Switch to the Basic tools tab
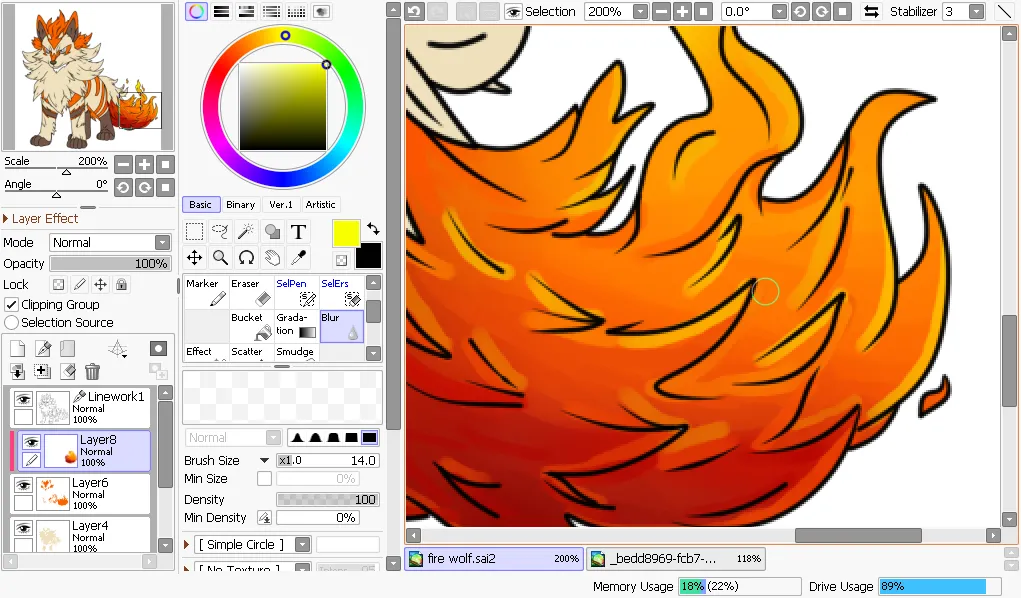1021x598 pixels. point(201,205)
